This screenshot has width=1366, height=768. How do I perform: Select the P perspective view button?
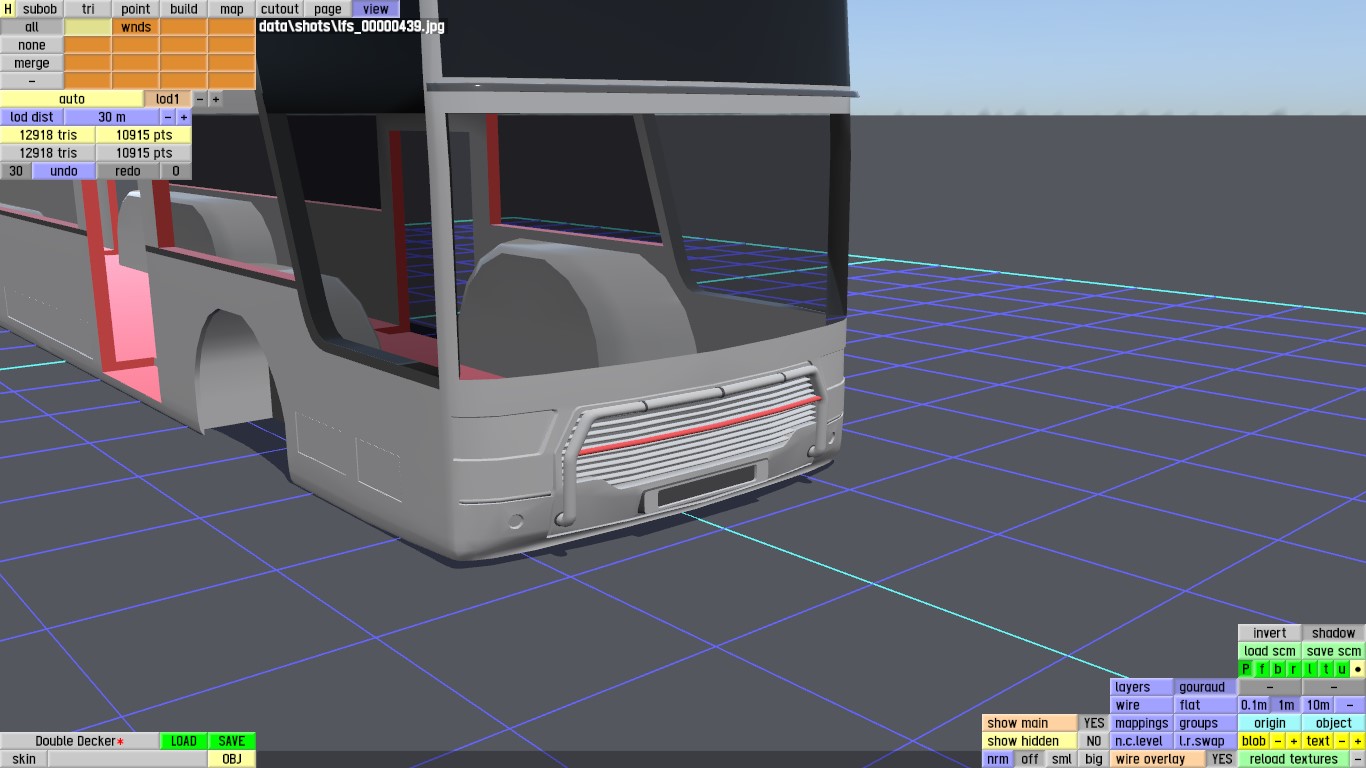[1246, 669]
